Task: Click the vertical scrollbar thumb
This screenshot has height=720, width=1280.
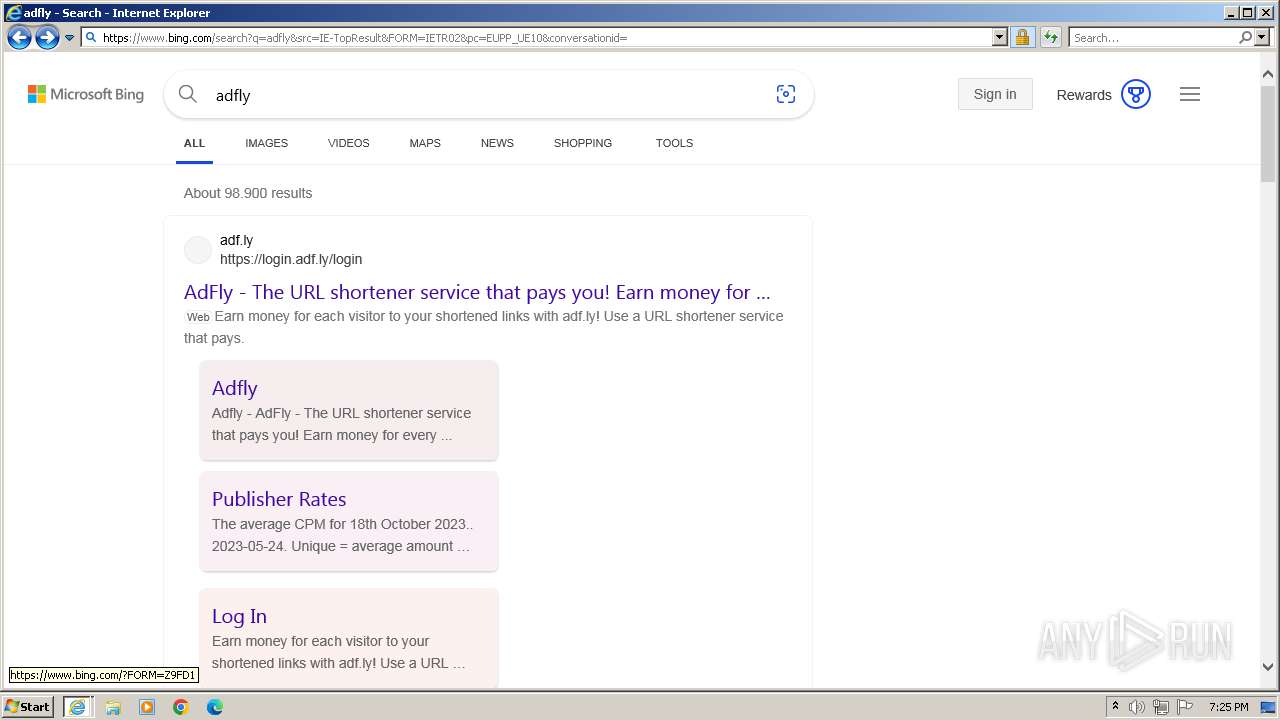Action: [1268, 133]
